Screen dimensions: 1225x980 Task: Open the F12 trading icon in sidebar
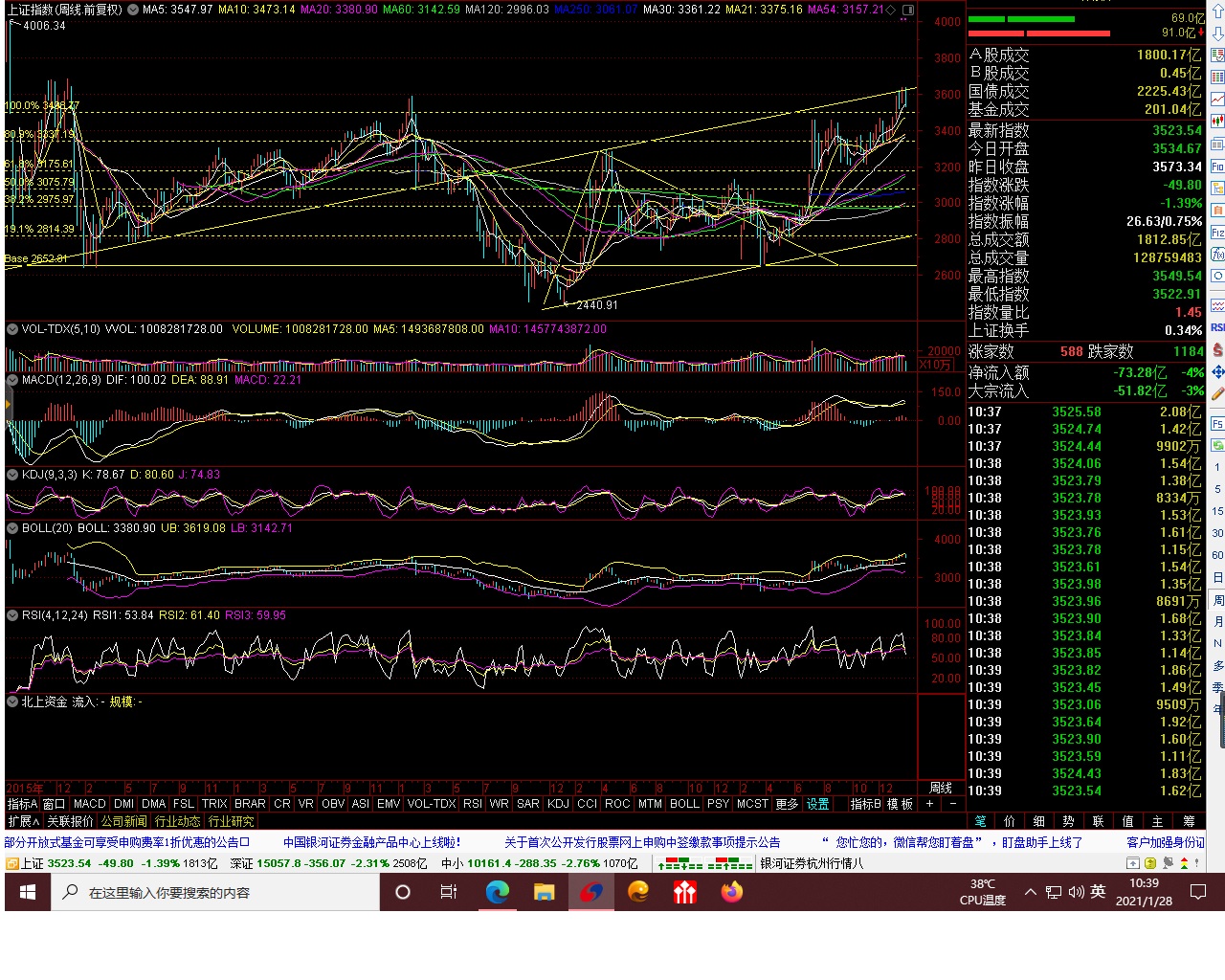1217,233
